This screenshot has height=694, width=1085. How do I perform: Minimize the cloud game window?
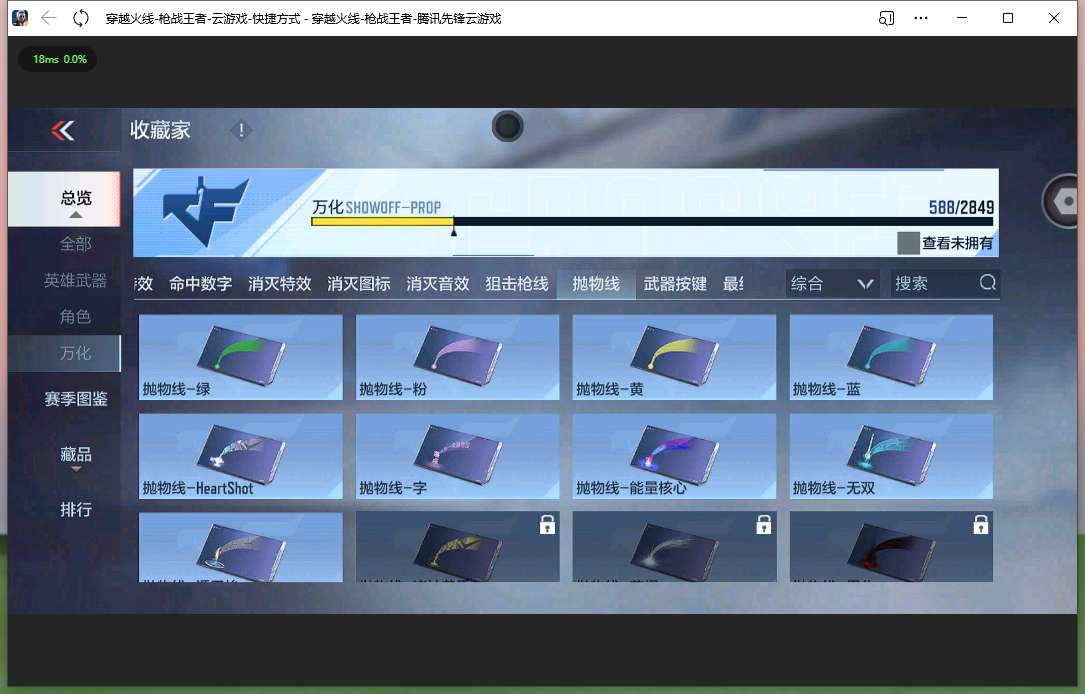962,18
